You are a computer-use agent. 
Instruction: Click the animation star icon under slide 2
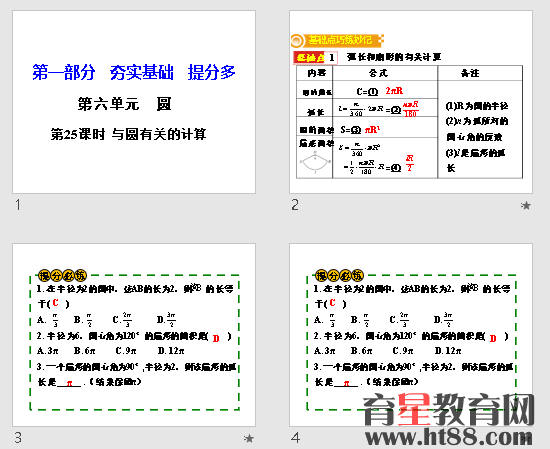point(526,205)
